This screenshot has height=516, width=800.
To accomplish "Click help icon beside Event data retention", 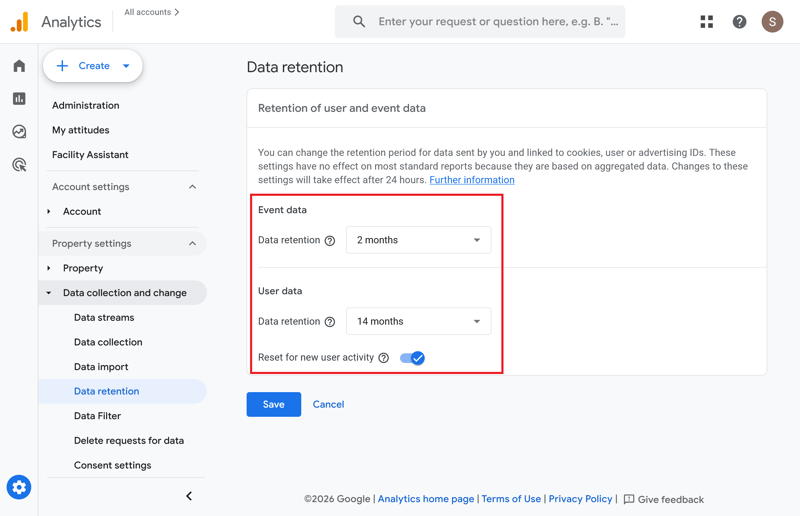I will [x=330, y=241].
